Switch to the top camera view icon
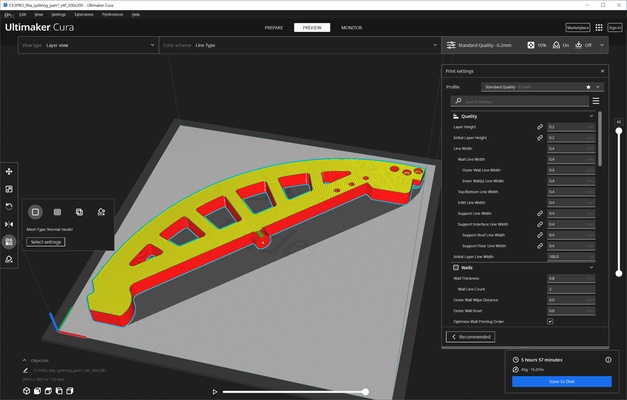Screen dimensions: 627x400 (x=48, y=391)
